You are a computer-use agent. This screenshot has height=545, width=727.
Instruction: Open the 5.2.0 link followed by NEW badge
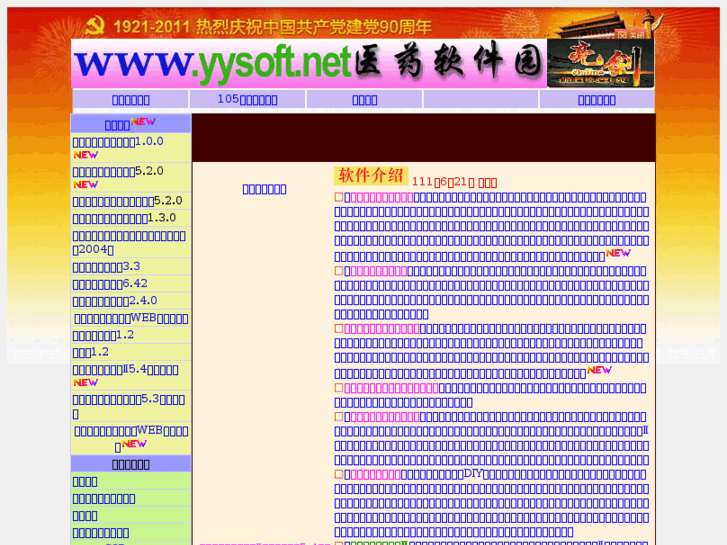(x=118, y=171)
